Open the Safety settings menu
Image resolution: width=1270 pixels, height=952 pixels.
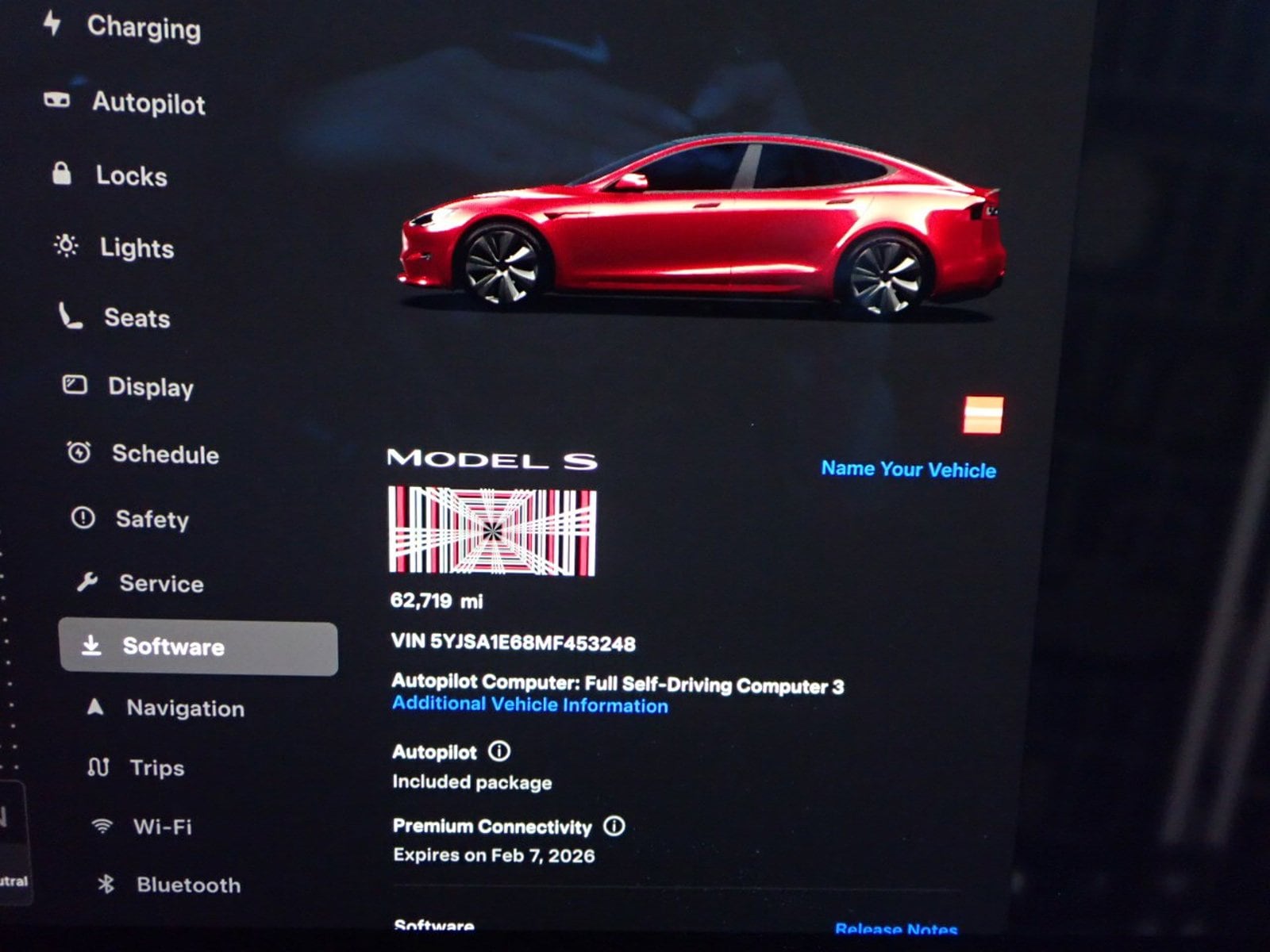pos(152,519)
